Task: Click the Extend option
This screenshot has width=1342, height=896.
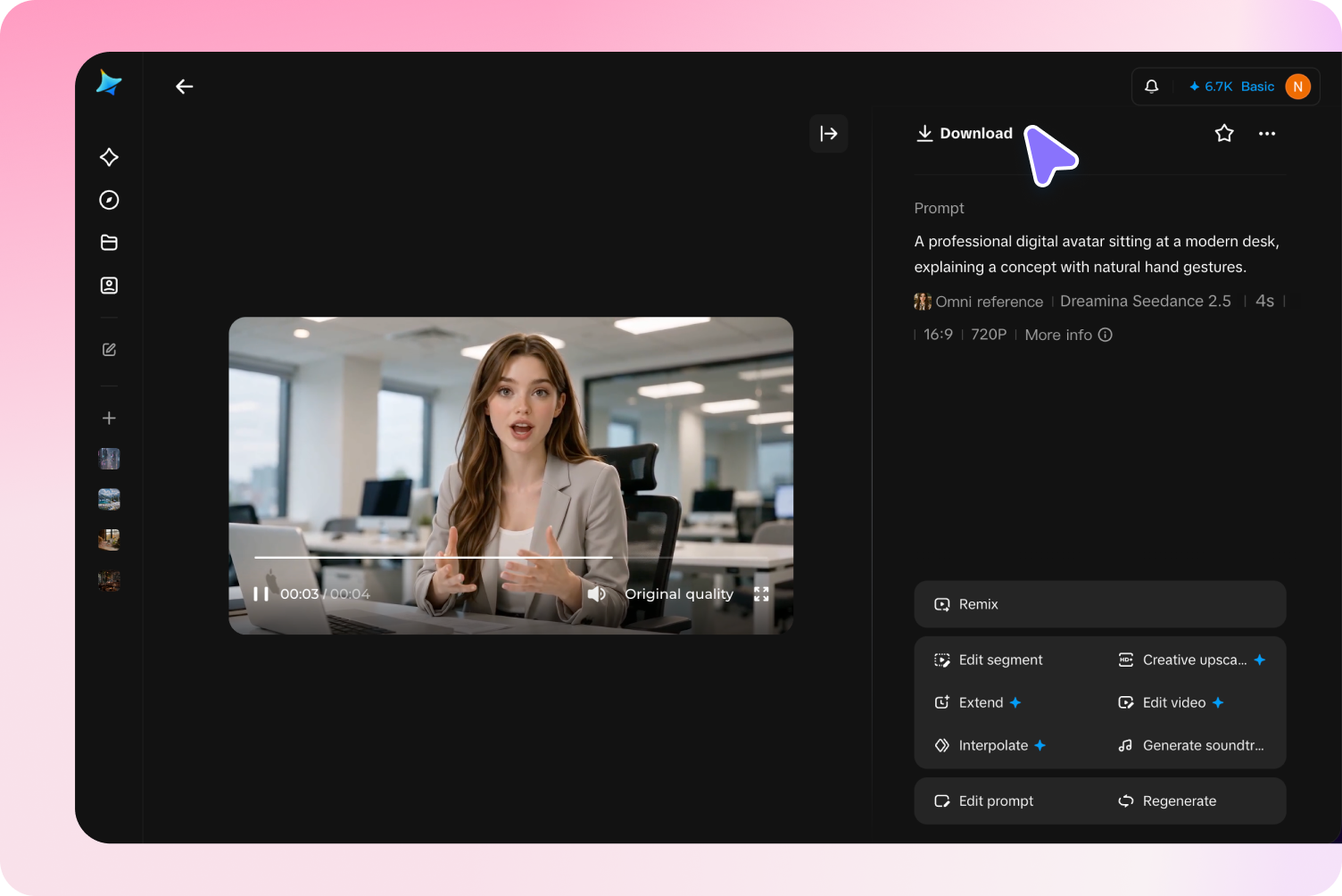Action: click(x=978, y=703)
